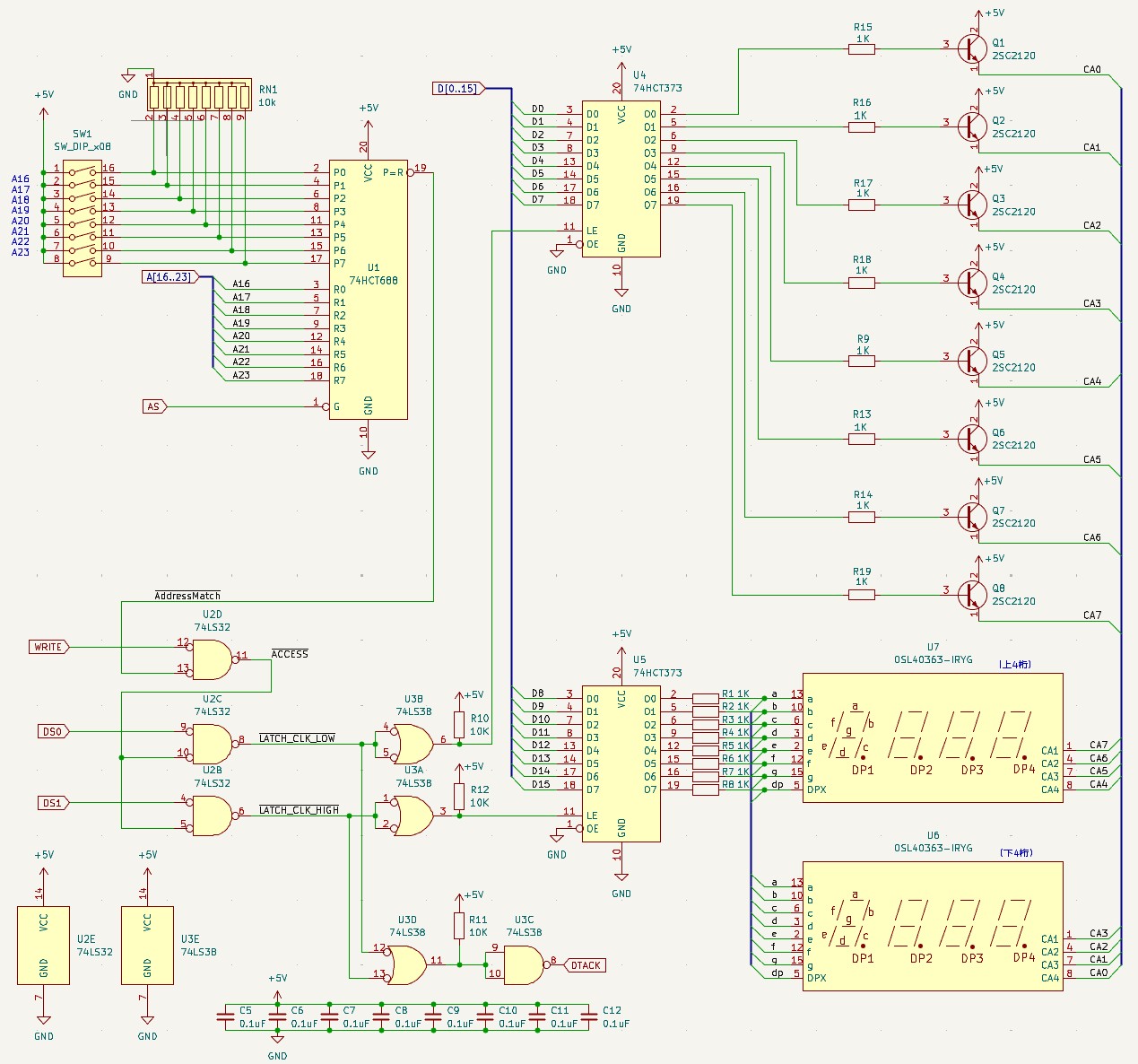Viewport: 1138px width, 1064px height.
Task: Click the C5 0.1uF capacitor symbol
Action: click(225, 1016)
